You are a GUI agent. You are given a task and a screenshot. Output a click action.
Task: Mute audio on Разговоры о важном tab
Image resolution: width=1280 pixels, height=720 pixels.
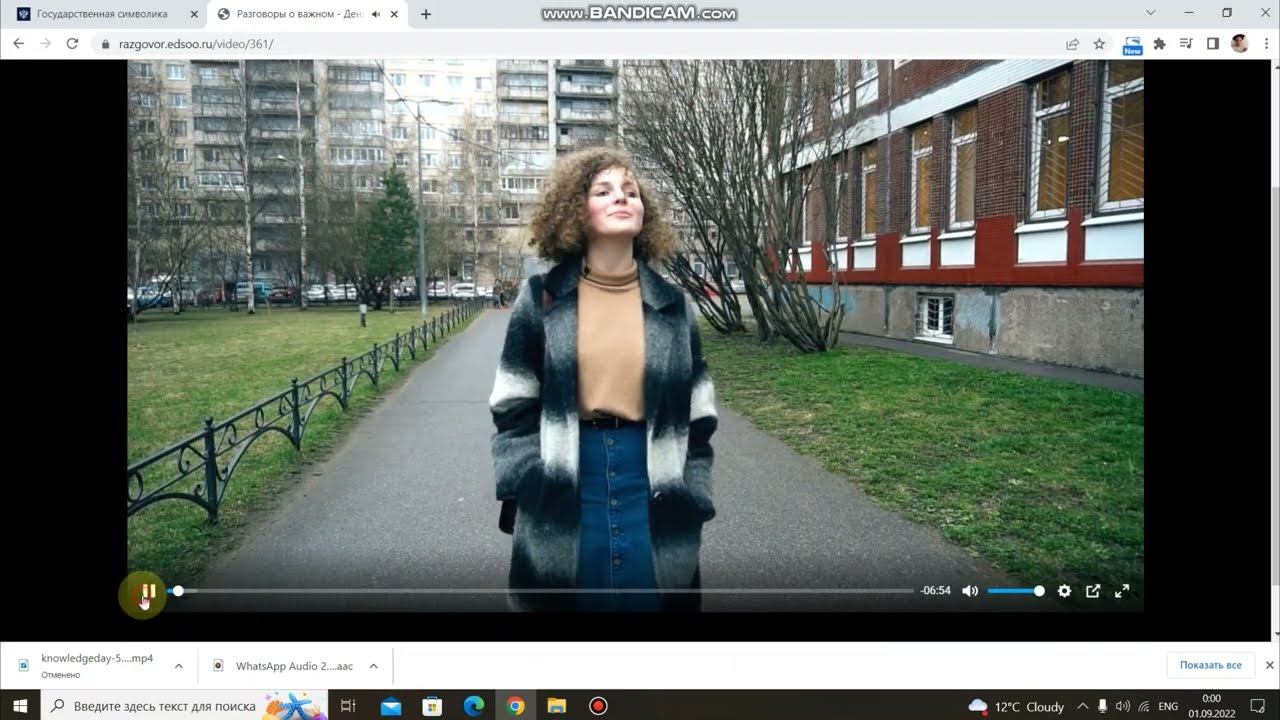pos(376,15)
